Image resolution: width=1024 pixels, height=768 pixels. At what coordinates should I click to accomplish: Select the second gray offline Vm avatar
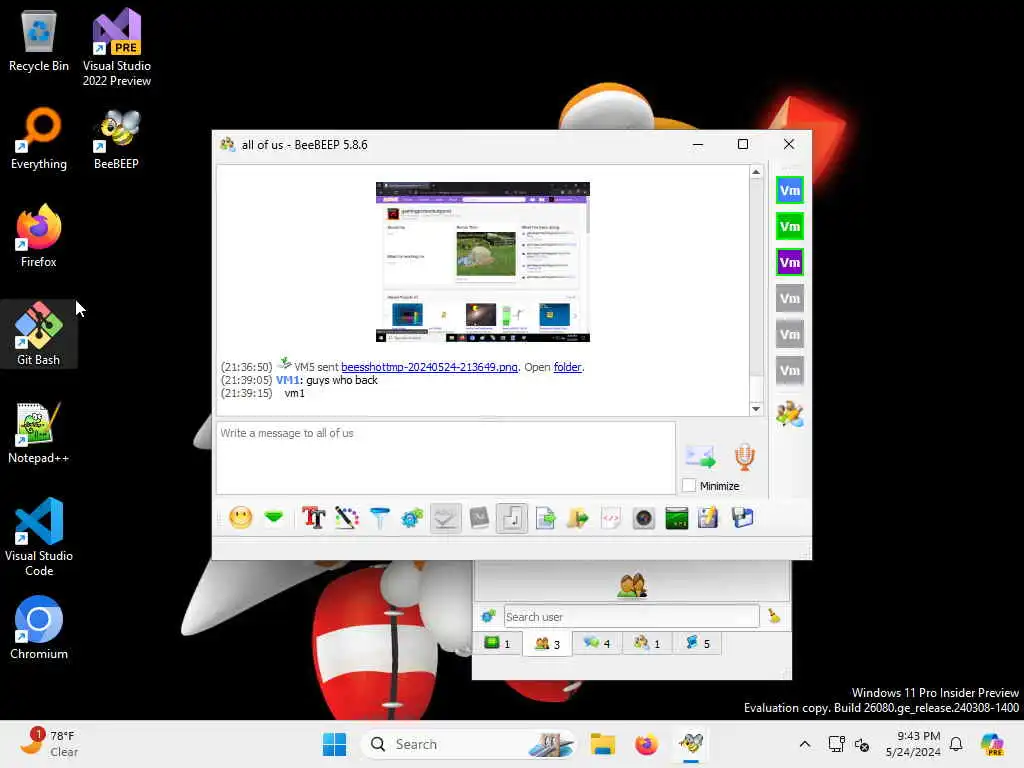(790, 334)
